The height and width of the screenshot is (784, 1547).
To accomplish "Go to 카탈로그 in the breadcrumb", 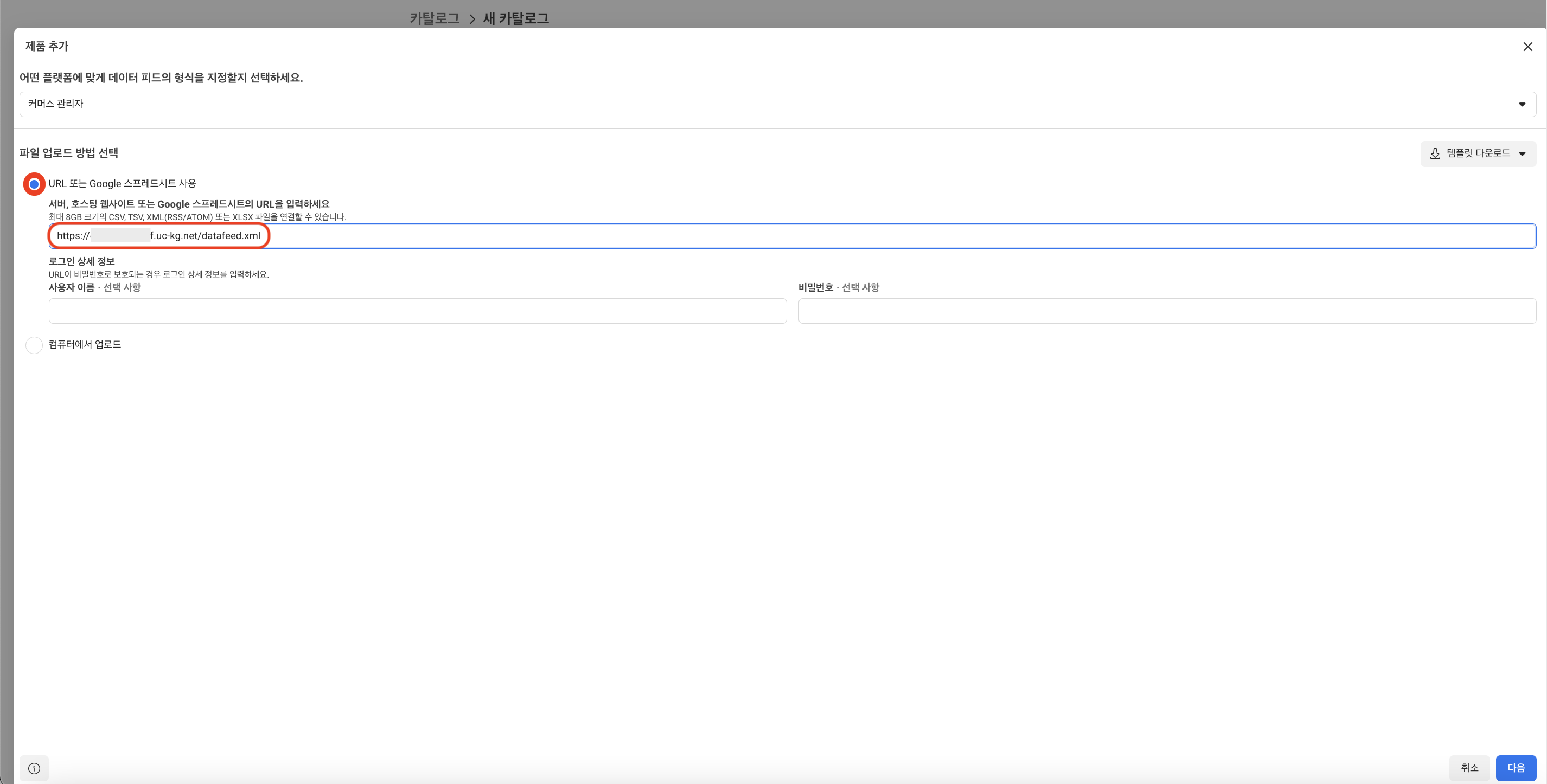I will (x=434, y=18).
